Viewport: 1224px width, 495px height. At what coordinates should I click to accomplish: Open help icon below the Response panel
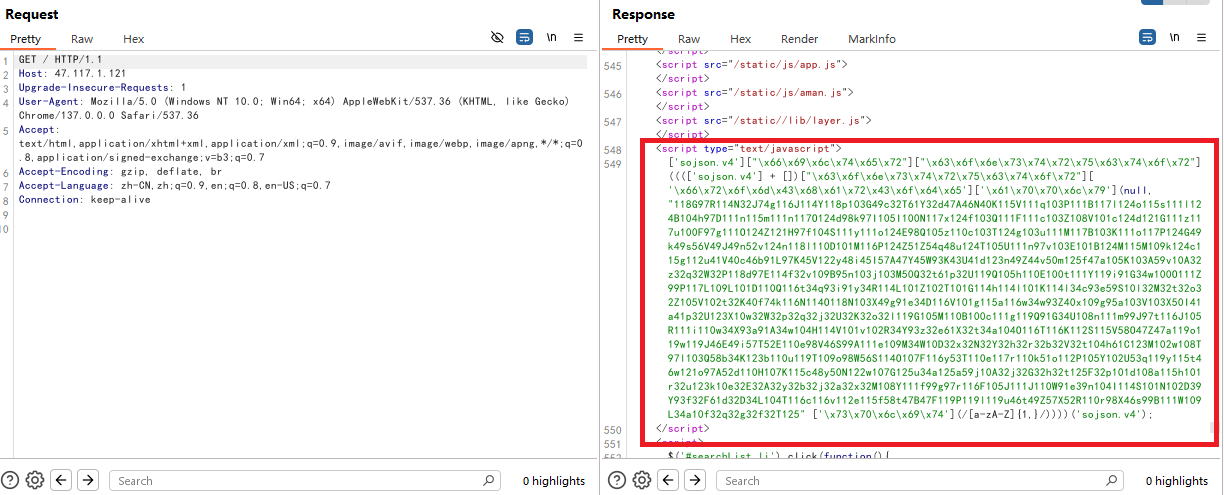coord(617,480)
